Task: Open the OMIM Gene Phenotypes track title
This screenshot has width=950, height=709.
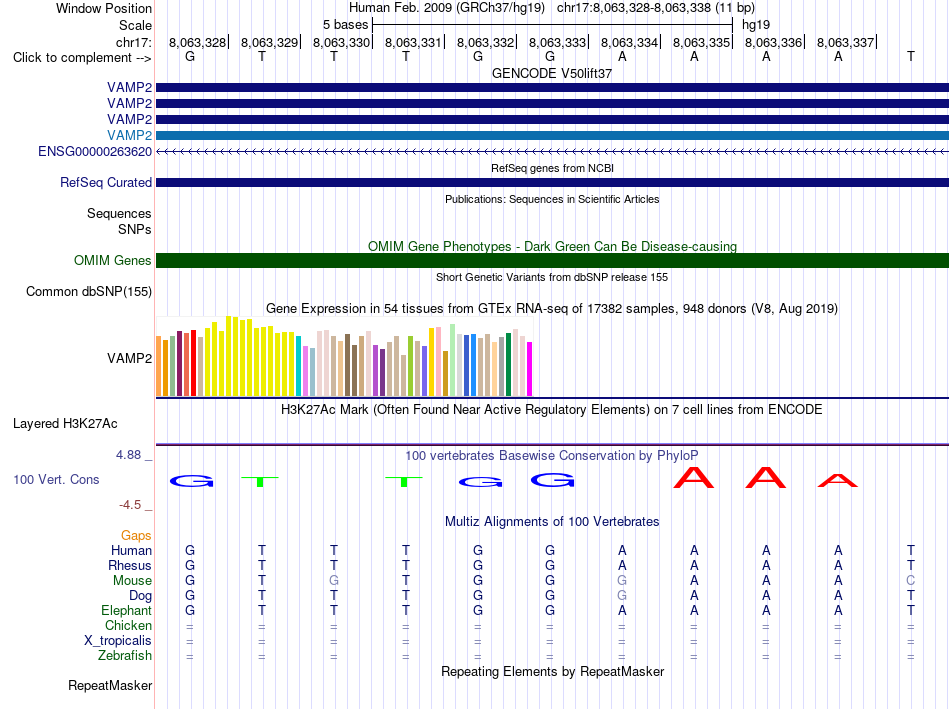Action: (x=552, y=246)
